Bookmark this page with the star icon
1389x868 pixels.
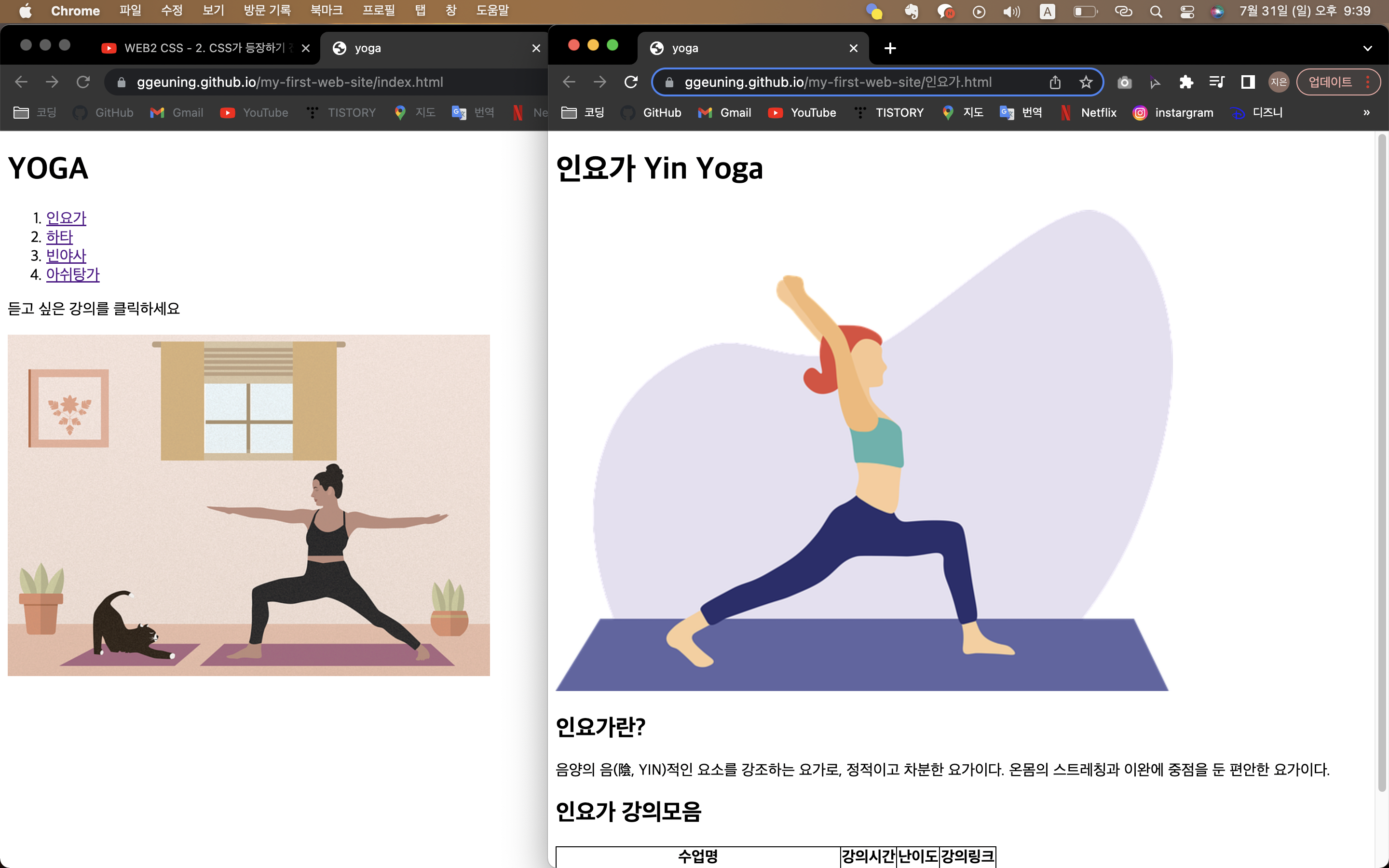click(1085, 82)
